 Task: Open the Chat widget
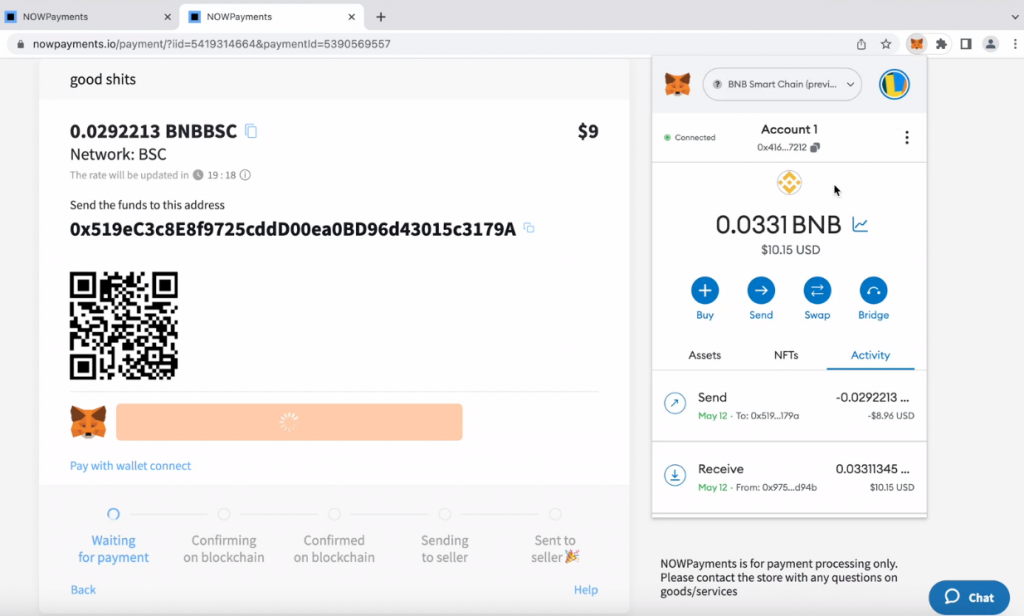pos(969,597)
